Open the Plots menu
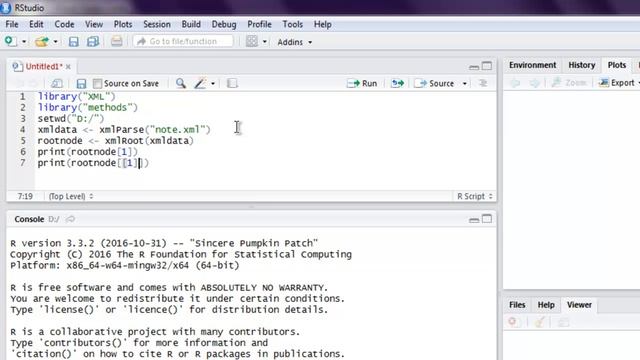Screen dimensions: 640x360 [123, 24]
